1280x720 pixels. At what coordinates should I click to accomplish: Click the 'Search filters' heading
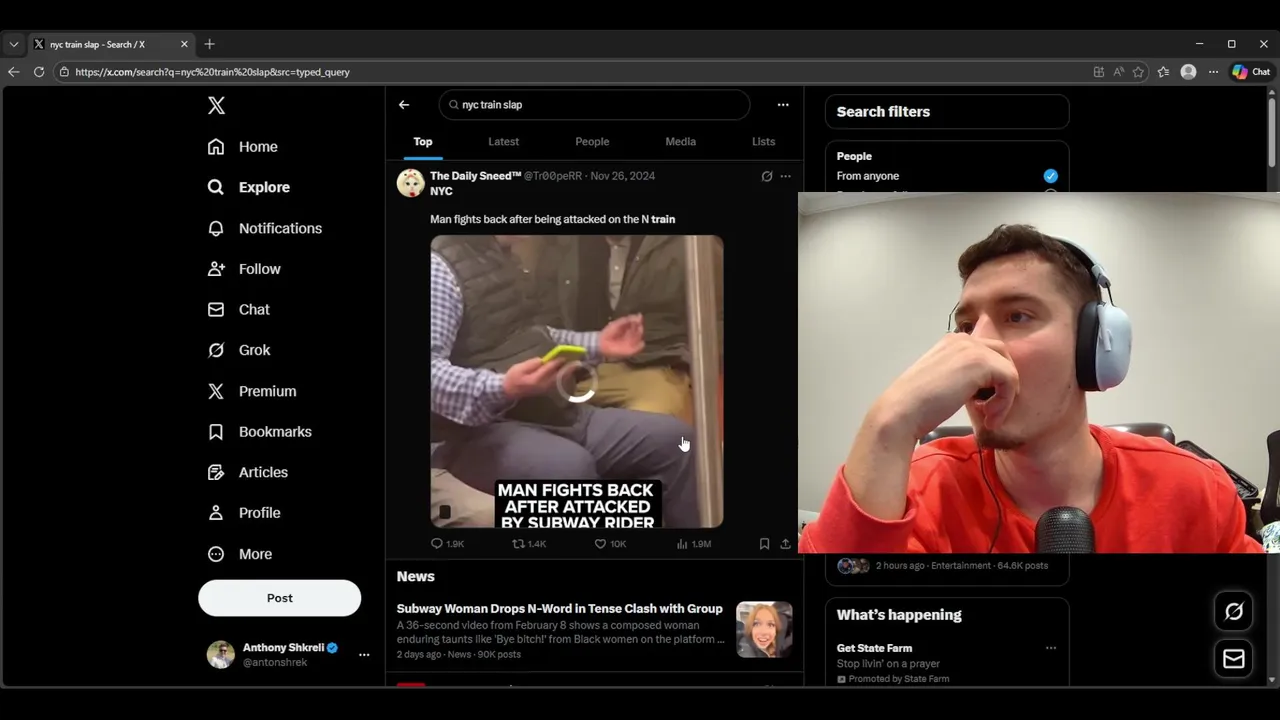point(883,112)
